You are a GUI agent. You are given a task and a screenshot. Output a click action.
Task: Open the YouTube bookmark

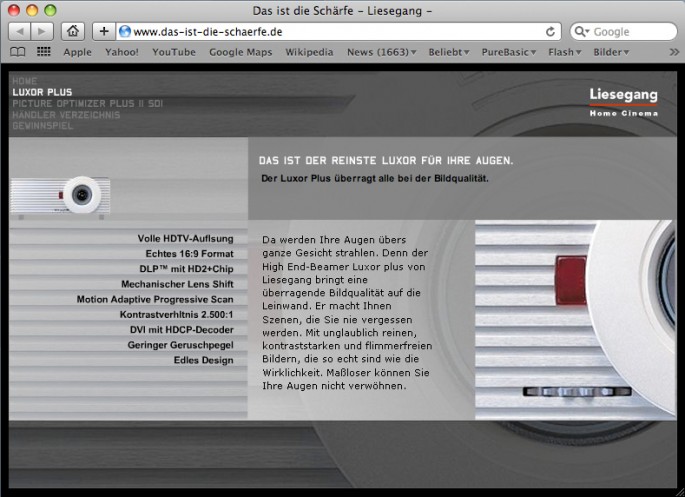pos(174,52)
